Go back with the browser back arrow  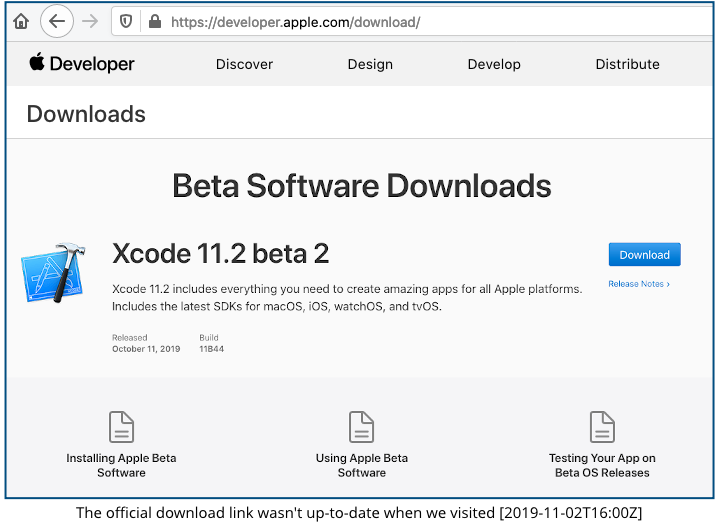click(x=57, y=21)
